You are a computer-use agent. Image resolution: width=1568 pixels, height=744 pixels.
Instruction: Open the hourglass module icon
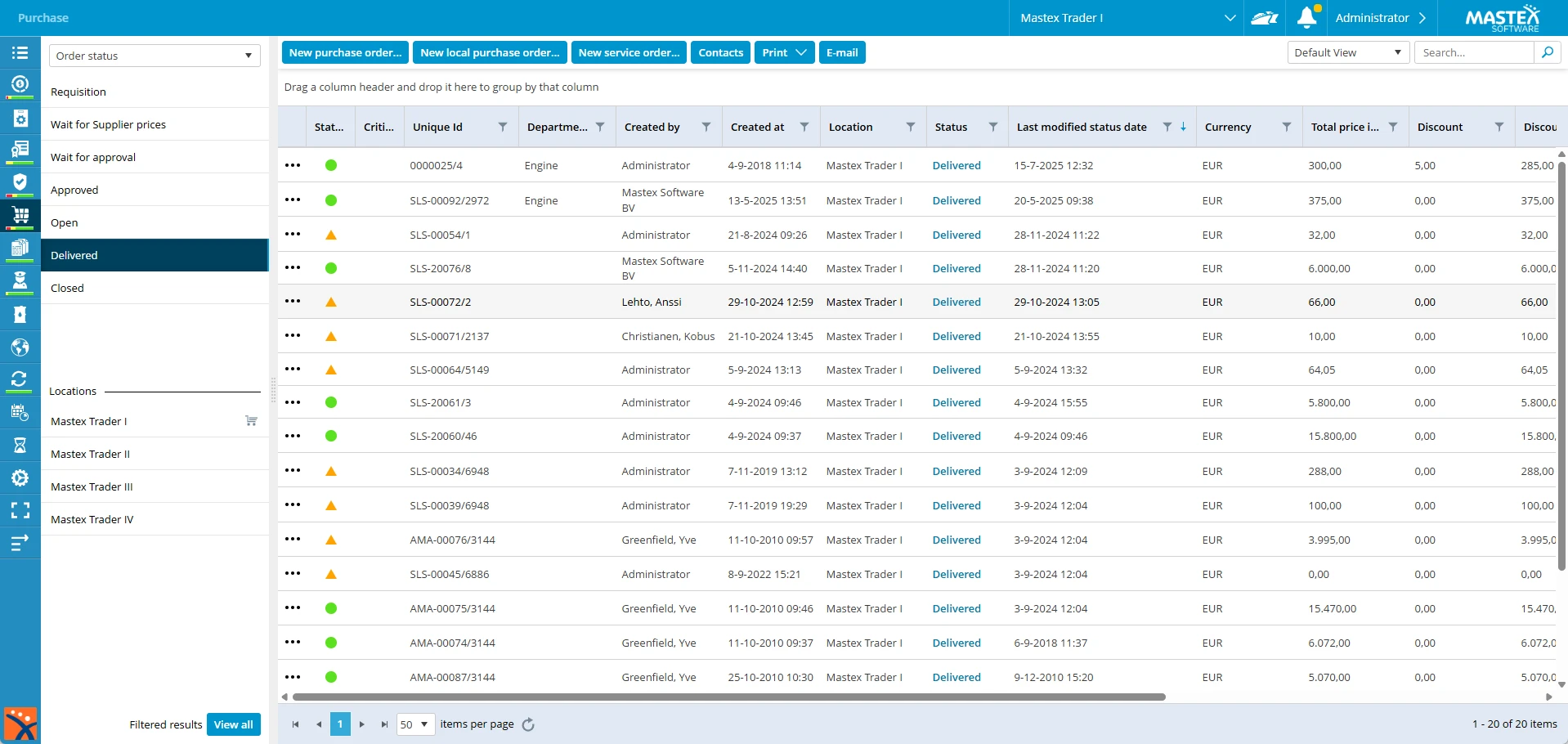[20, 446]
